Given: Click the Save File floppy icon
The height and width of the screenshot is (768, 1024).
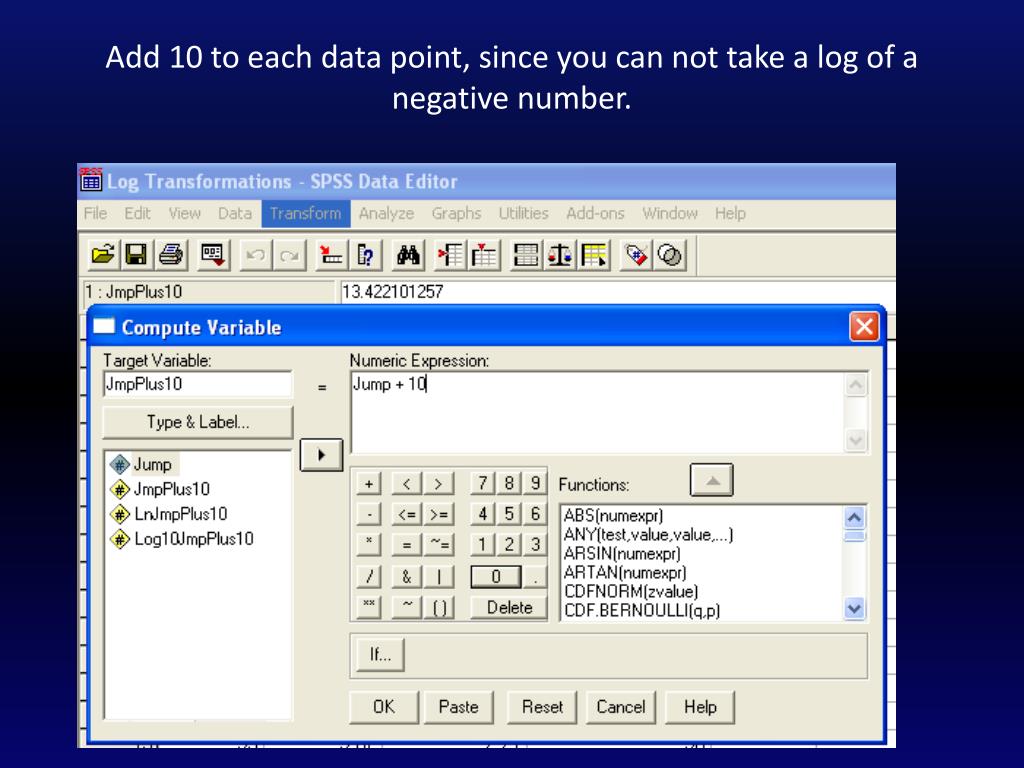Looking at the screenshot, I should coord(136,255).
